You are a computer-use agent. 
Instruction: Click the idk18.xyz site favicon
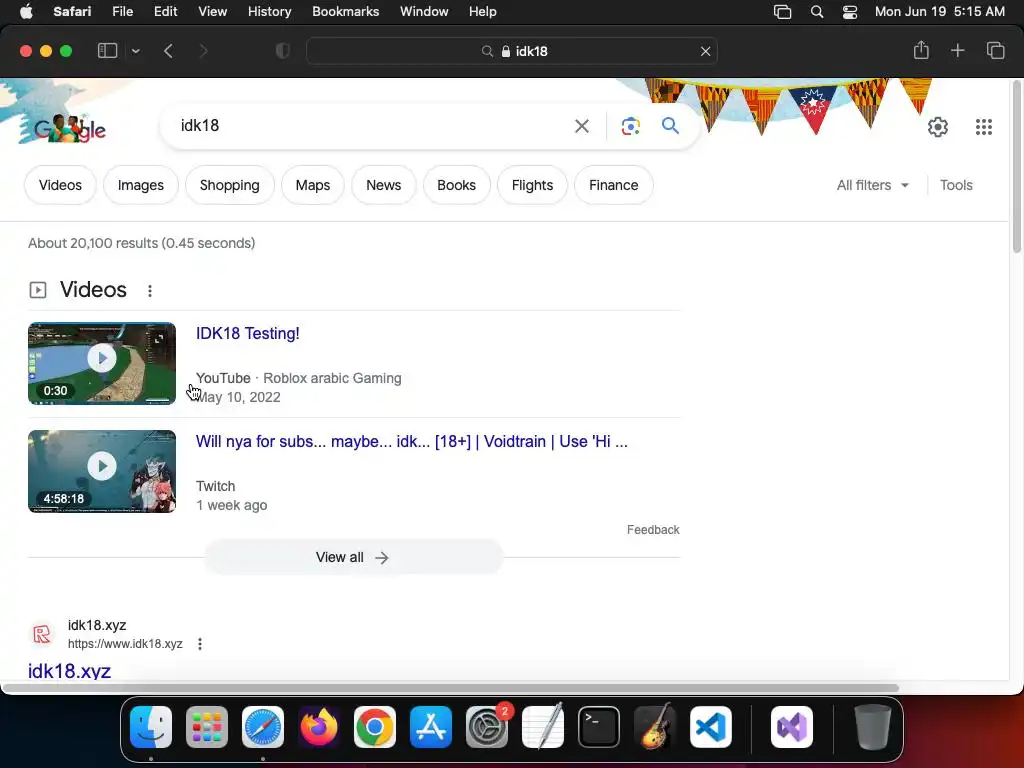click(x=42, y=633)
